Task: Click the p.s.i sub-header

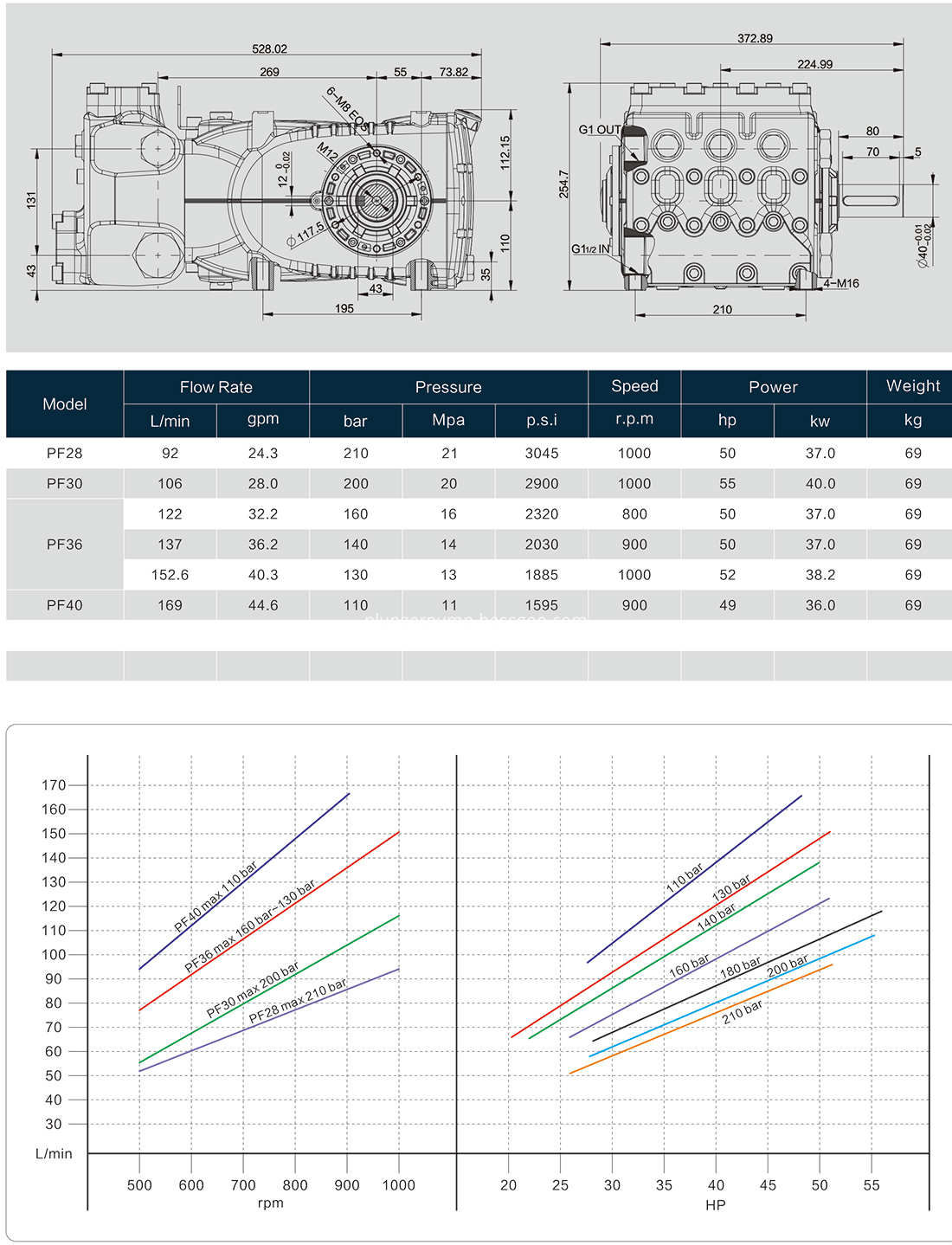Action: 542,420
